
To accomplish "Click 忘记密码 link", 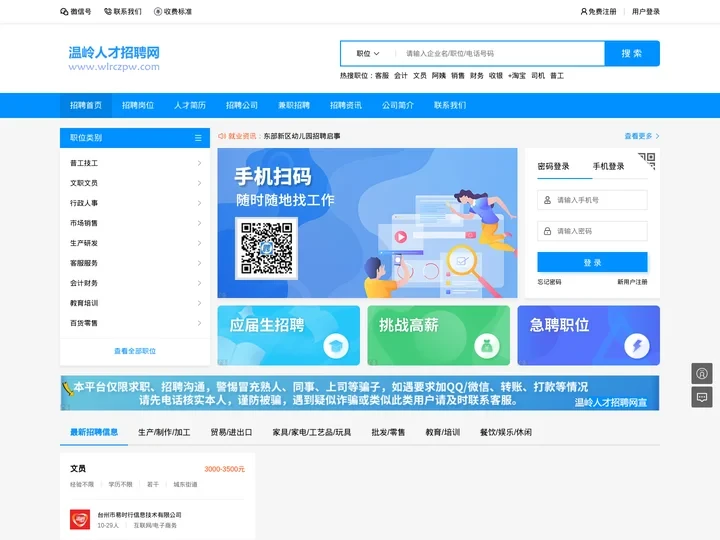I will (x=550, y=282).
